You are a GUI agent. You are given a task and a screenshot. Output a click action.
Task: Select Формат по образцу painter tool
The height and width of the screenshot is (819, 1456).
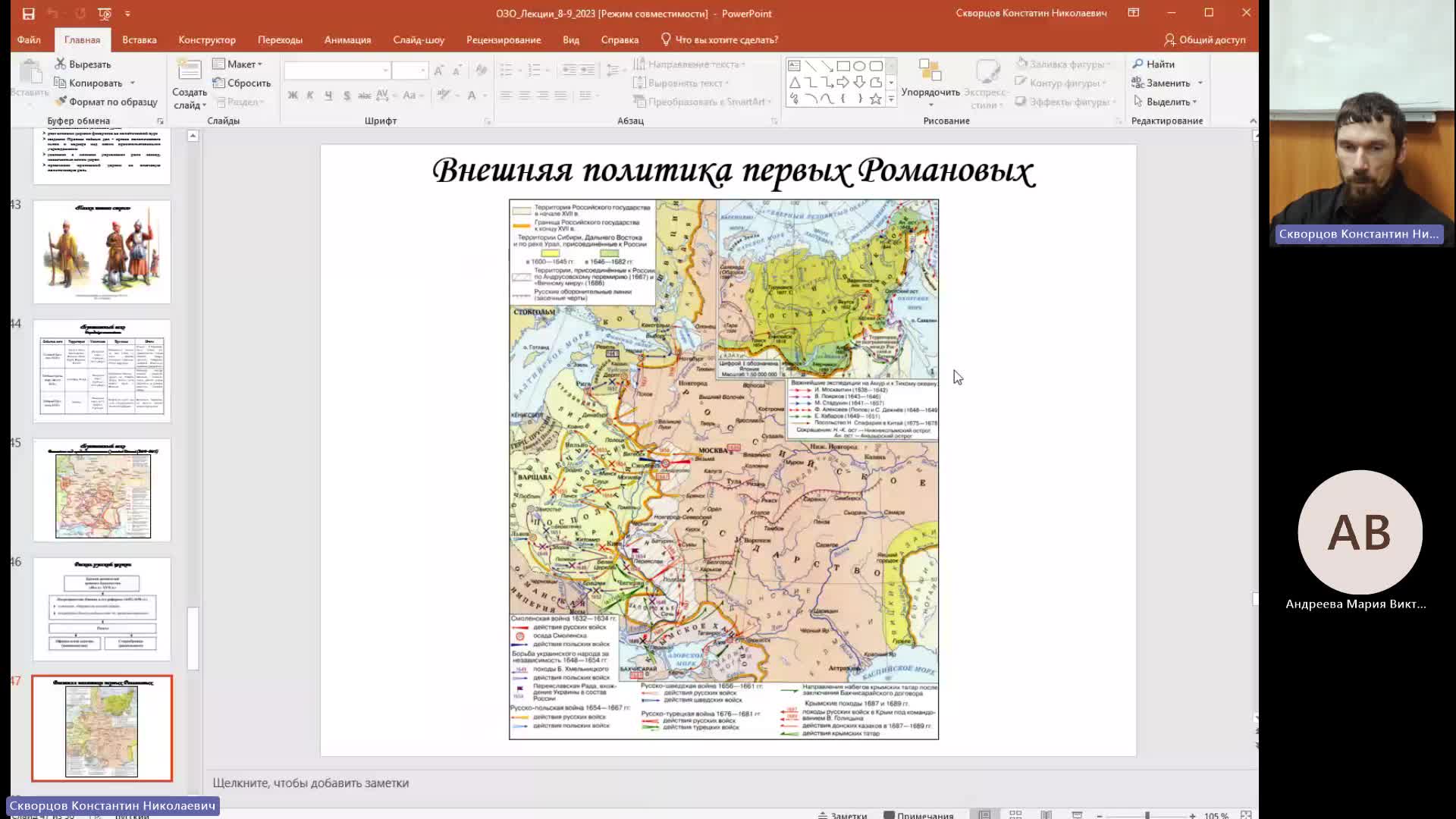tap(106, 102)
